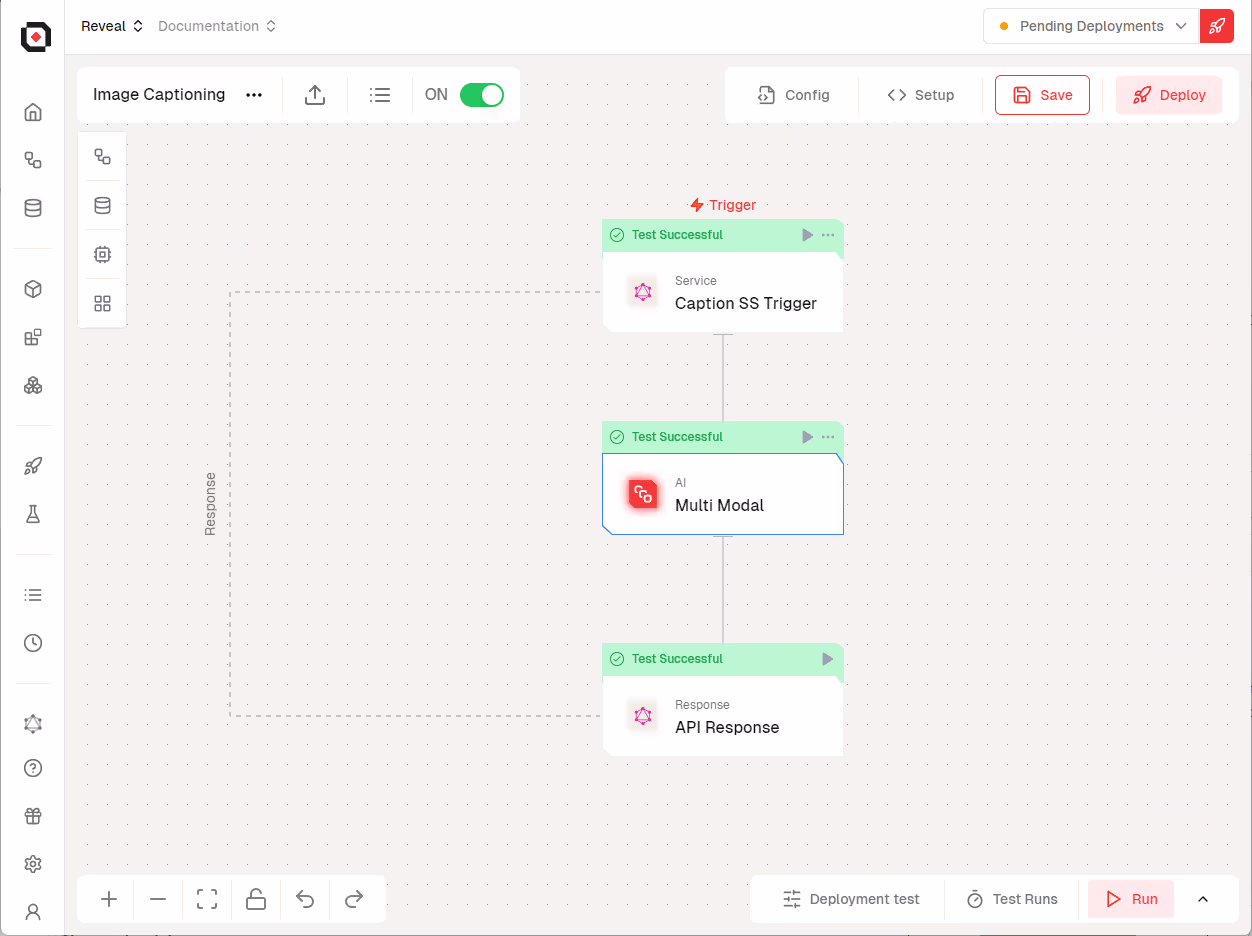Open the three-dot menu beside Image Captioning
Image resolution: width=1252 pixels, height=936 pixels.
click(x=254, y=95)
